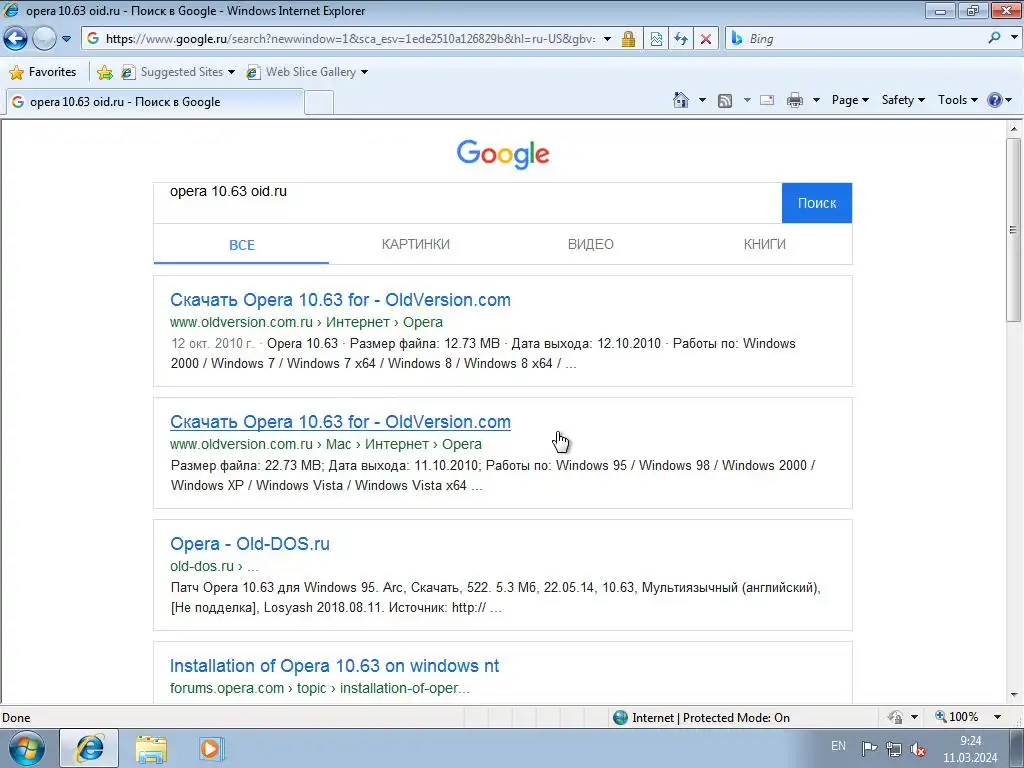The width and height of the screenshot is (1024, 768).
Task: Click the page vertical scrollbar thumb
Action: pyautogui.click(x=1014, y=229)
